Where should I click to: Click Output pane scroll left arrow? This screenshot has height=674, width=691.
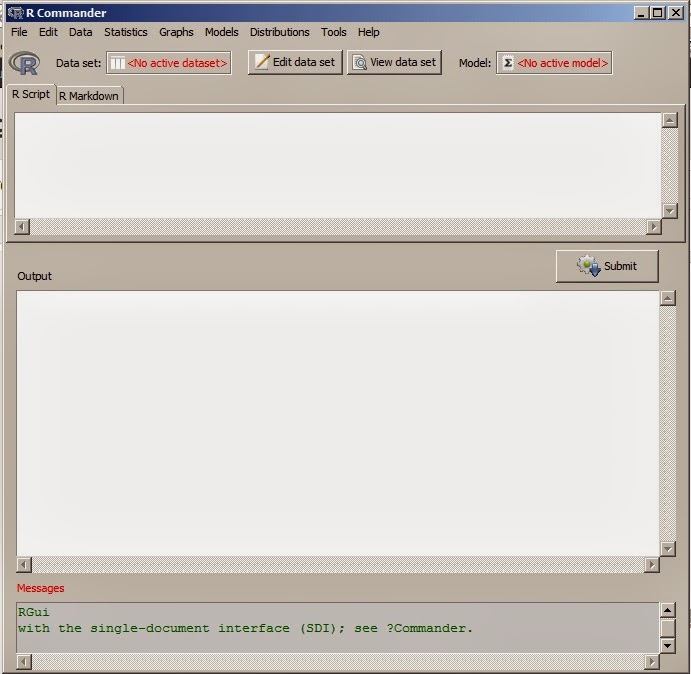click(x=24, y=565)
